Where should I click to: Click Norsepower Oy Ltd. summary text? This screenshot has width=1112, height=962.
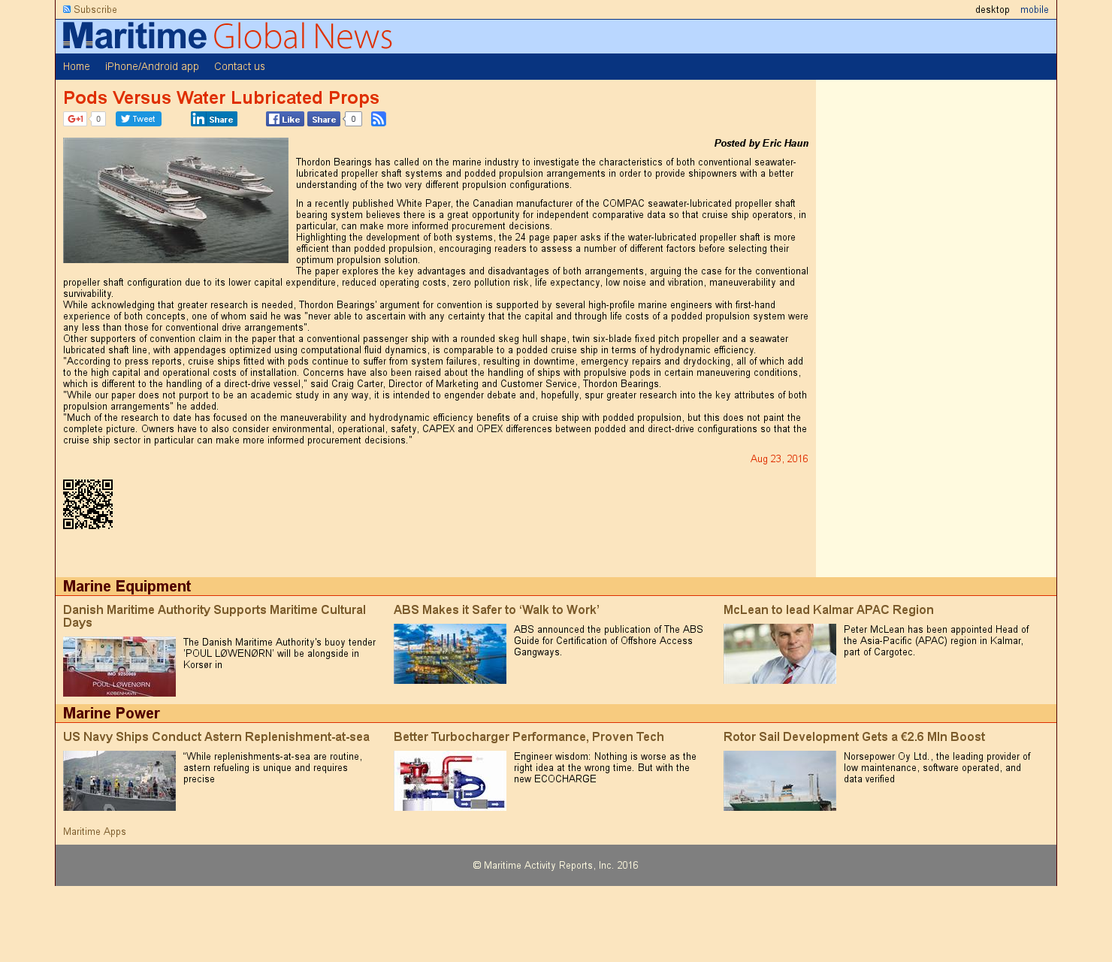(937, 768)
